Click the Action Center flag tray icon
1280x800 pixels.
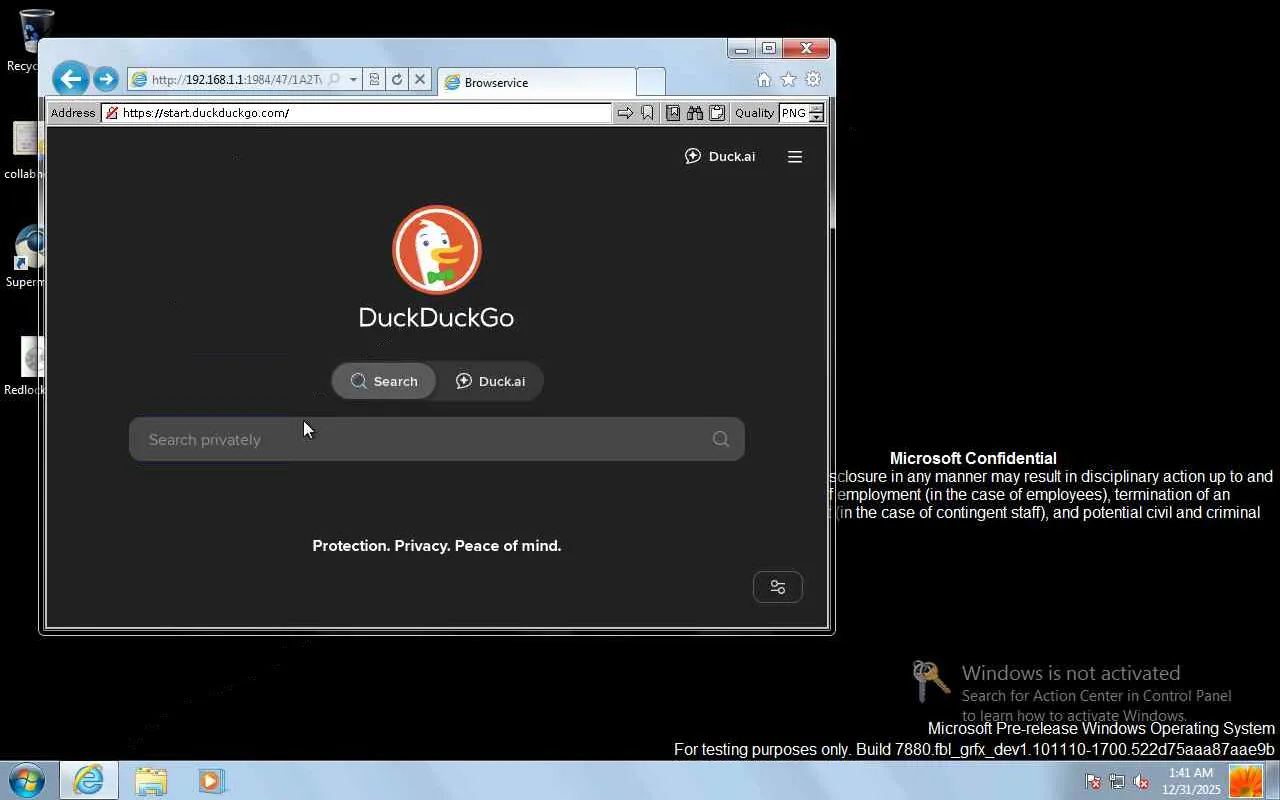[x=1093, y=782]
